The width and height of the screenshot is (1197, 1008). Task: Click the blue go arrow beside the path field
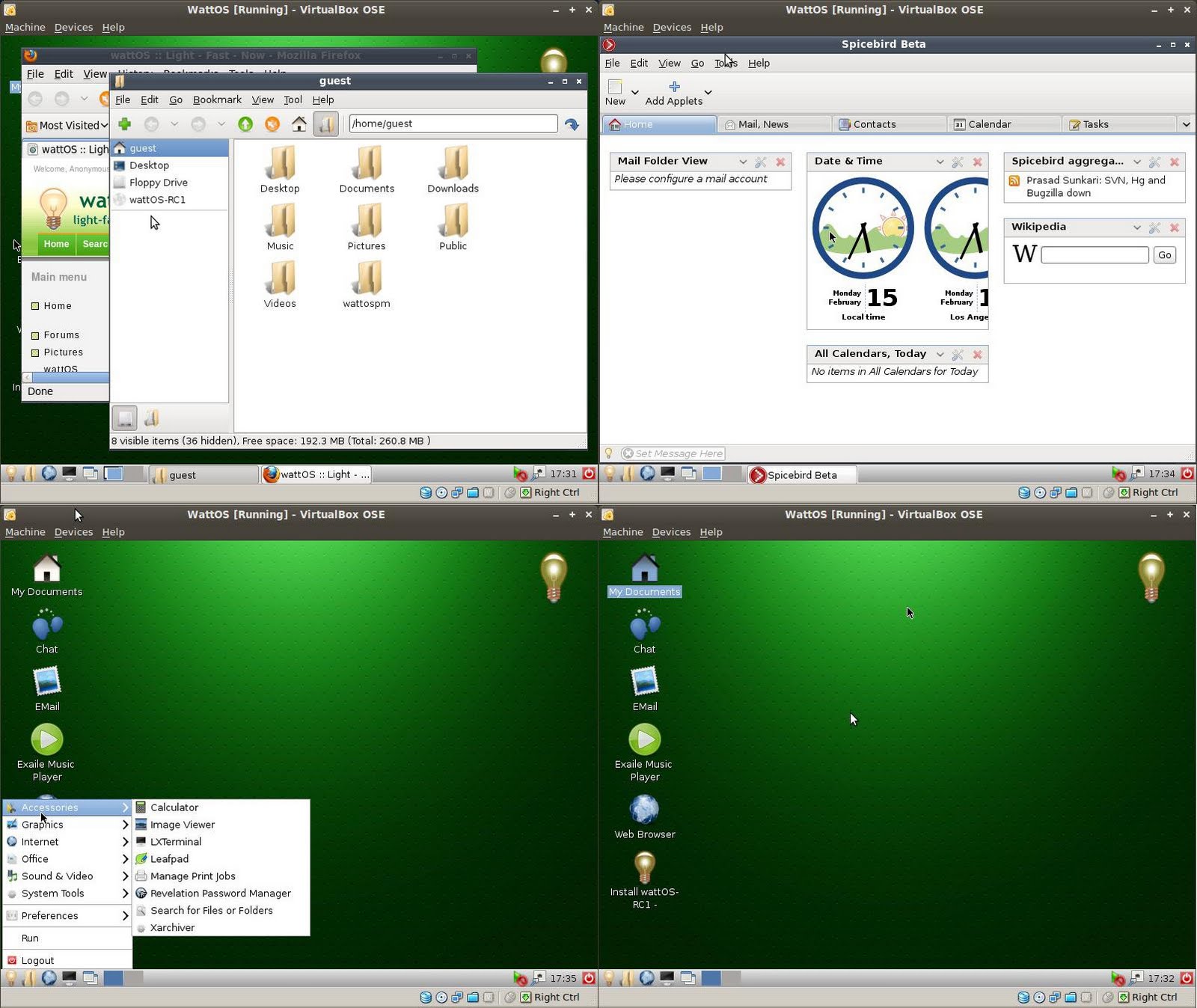[572, 124]
